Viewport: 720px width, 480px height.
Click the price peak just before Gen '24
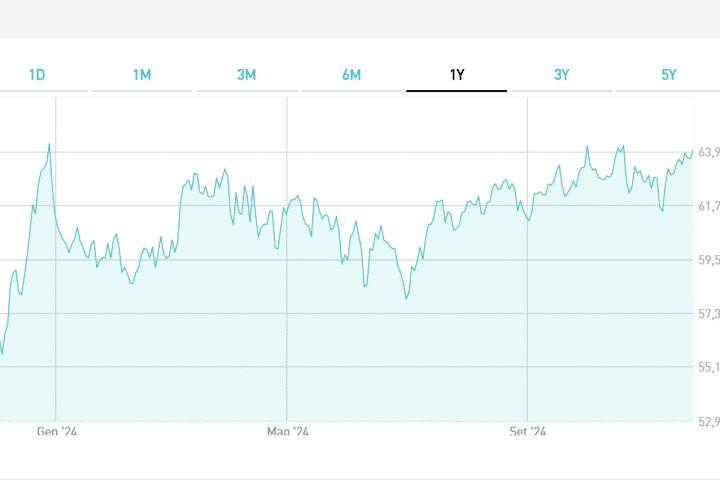pyautogui.click(x=49, y=144)
